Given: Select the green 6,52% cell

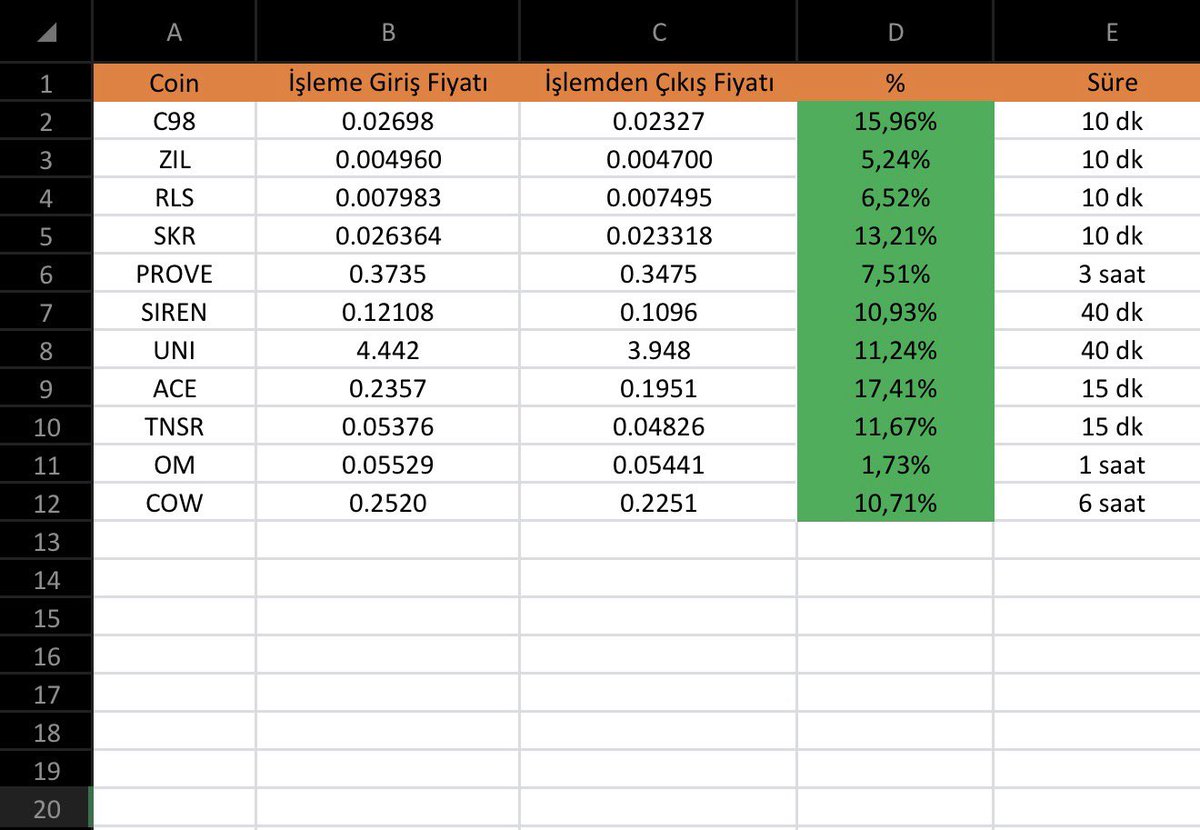Looking at the screenshot, I should (x=895, y=197).
